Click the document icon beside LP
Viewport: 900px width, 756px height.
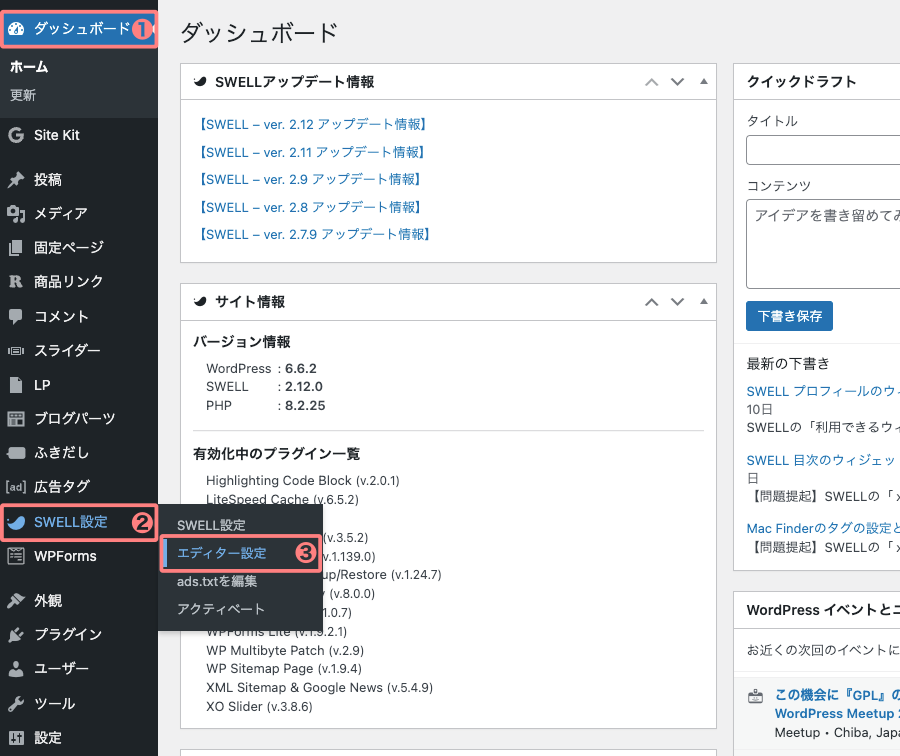pyautogui.click(x=16, y=385)
